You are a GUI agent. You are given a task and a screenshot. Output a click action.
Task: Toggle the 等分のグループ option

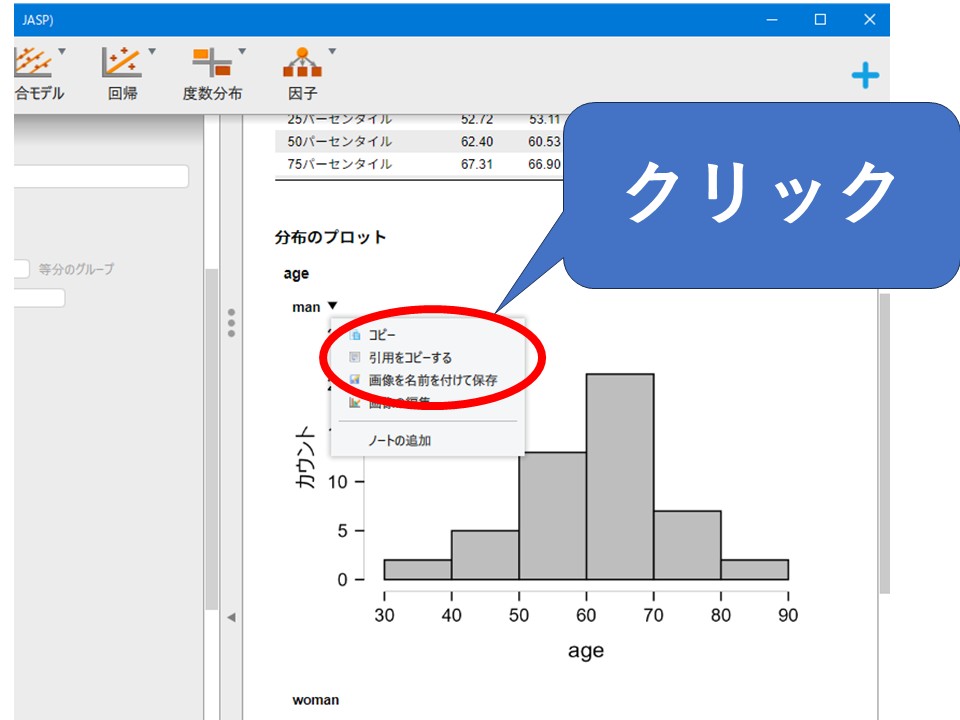pos(22,269)
